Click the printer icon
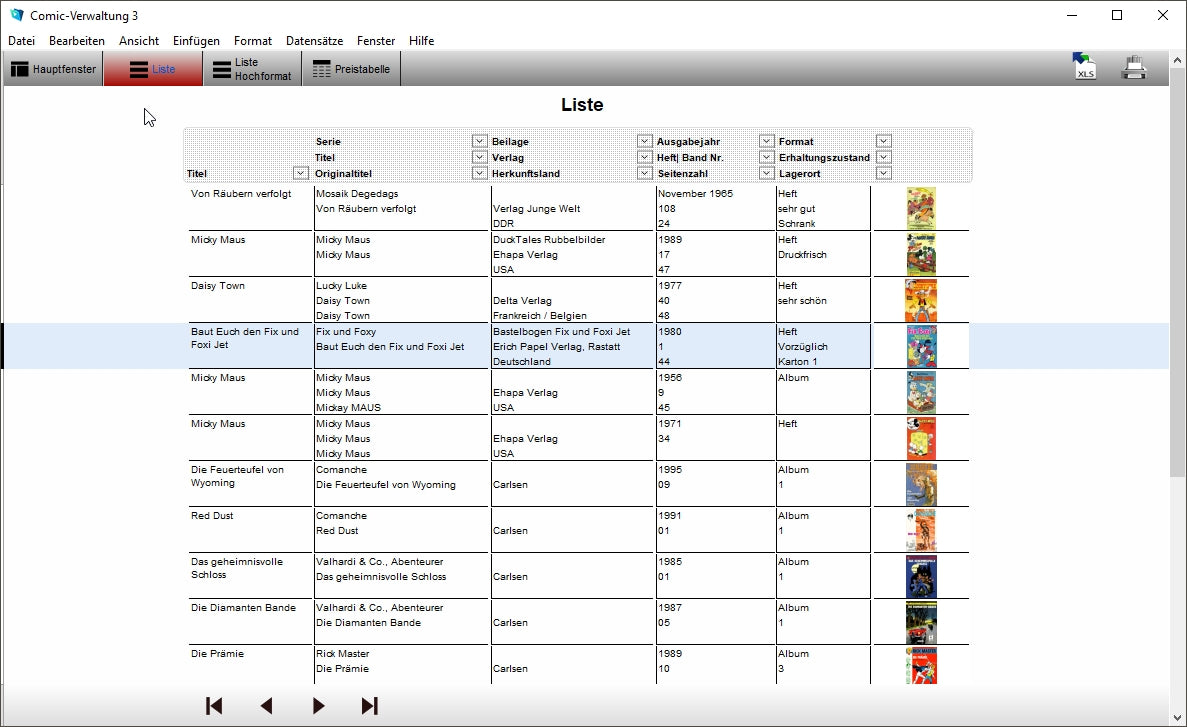Screen dimensions: 1187x727 pyautogui.click(x=1134, y=68)
